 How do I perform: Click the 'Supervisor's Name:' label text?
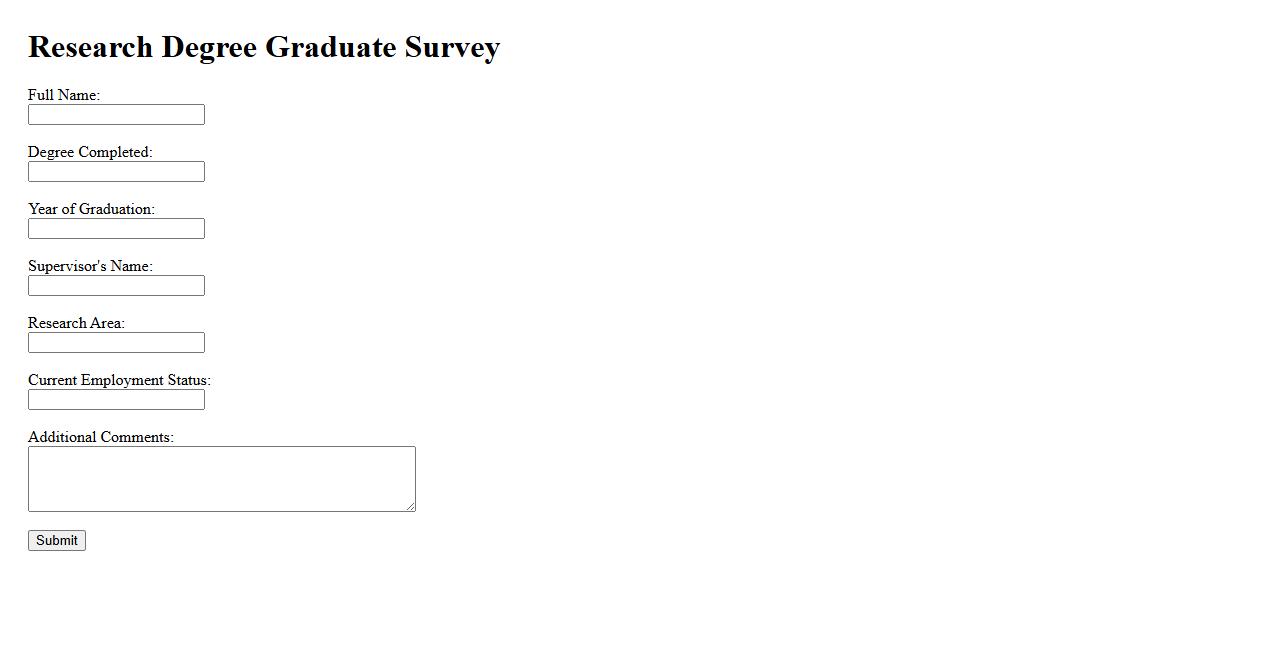click(x=90, y=266)
